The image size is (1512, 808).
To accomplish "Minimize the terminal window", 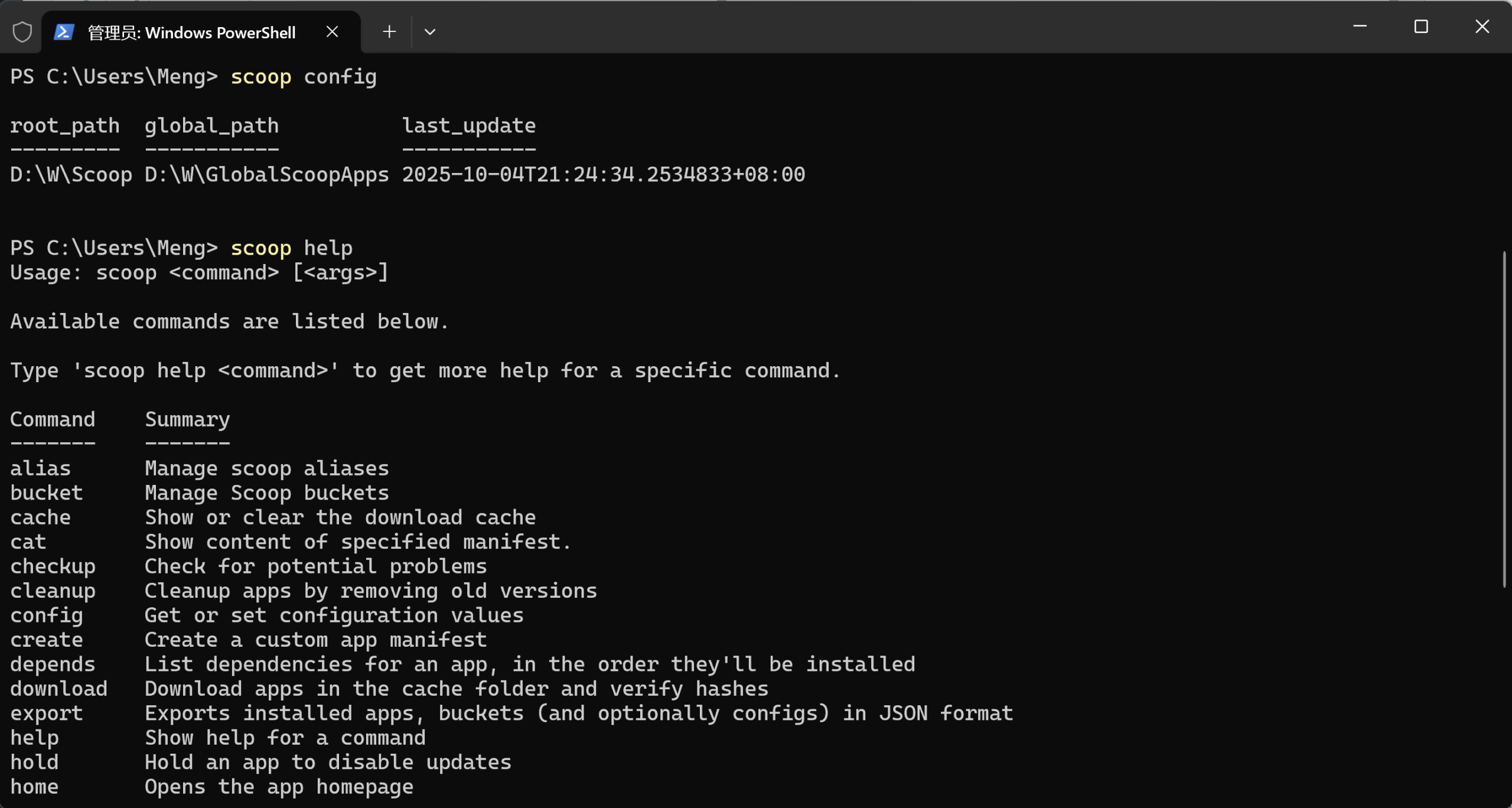I will coord(1360,27).
